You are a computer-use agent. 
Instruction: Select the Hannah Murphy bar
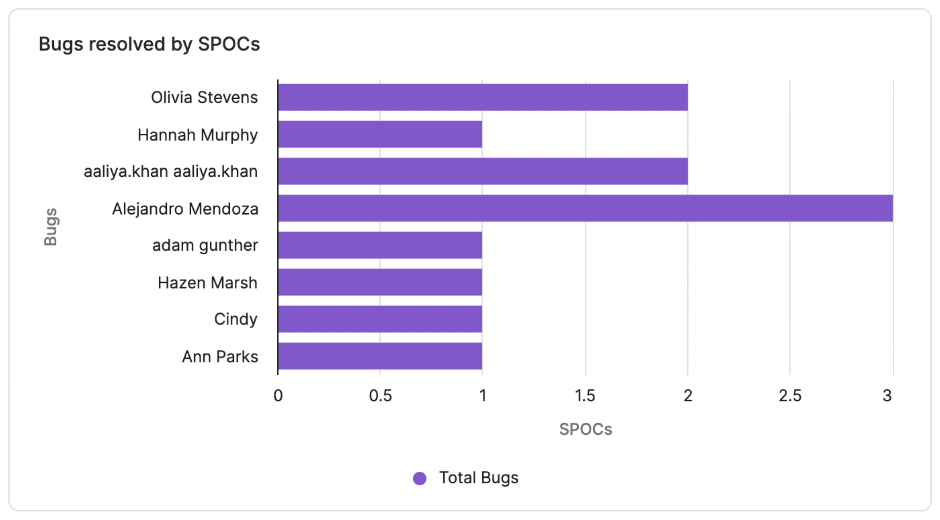(380, 134)
